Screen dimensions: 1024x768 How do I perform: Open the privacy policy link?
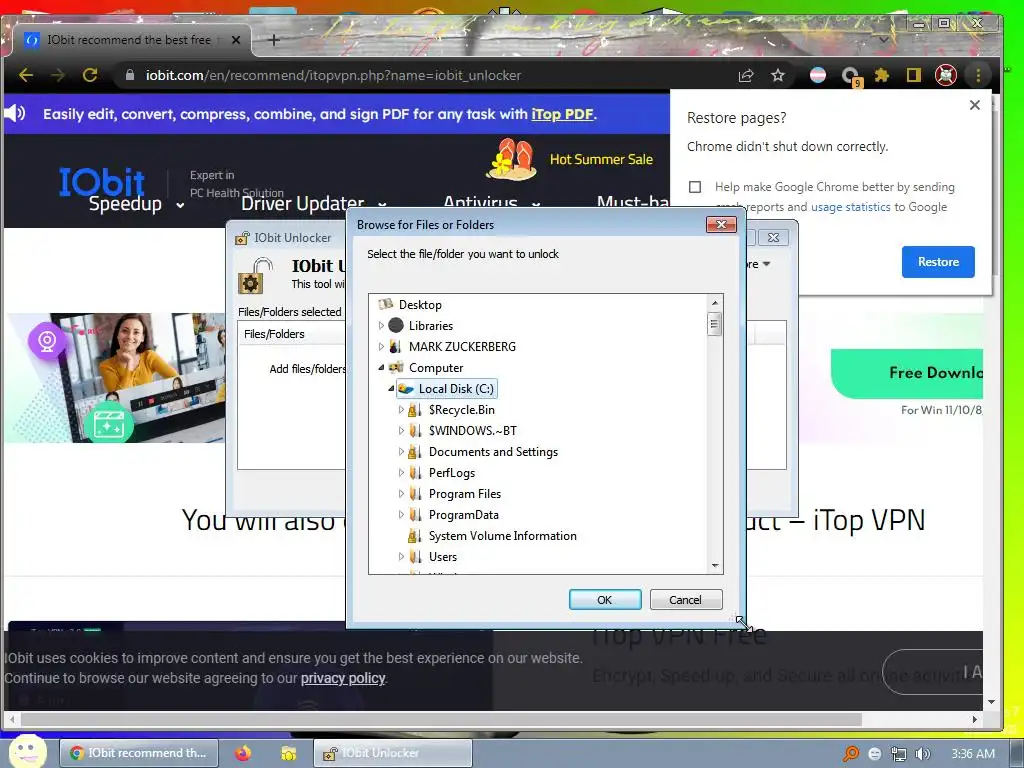(343, 678)
